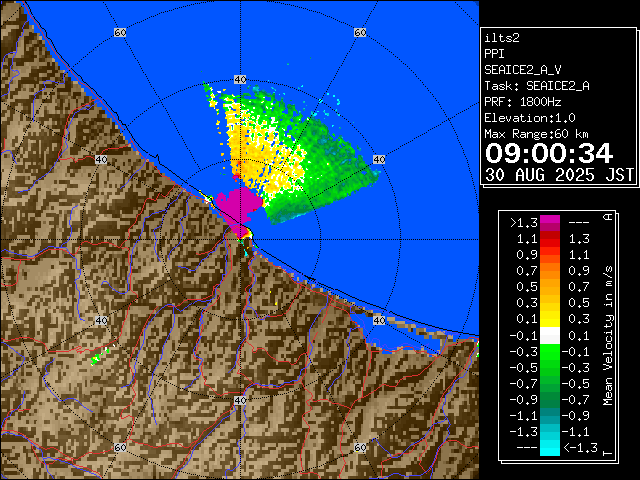Viewport: 640px width, 480px height.
Task: Select the dark red 1.1 to 1.3 swatch
Action: click(x=549, y=240)
